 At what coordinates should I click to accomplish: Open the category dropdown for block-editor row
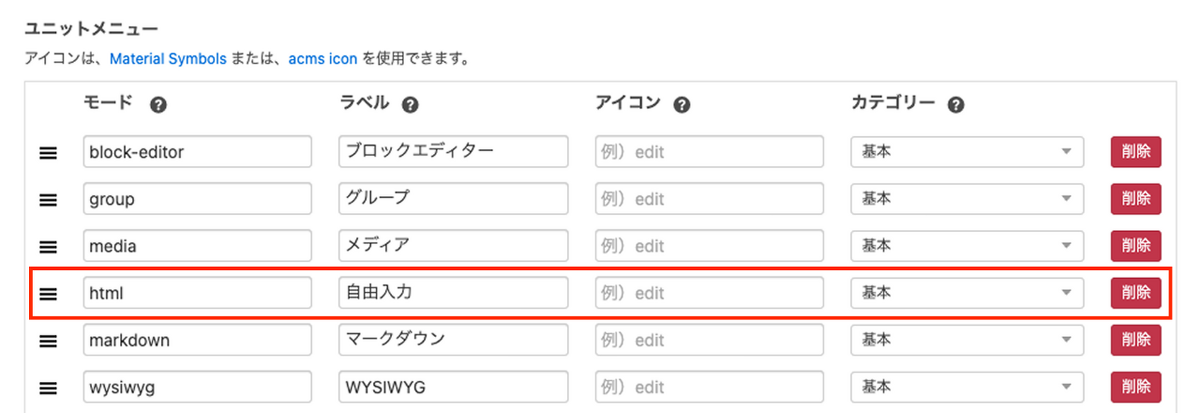pyautogui.click(x=967, y=152)
